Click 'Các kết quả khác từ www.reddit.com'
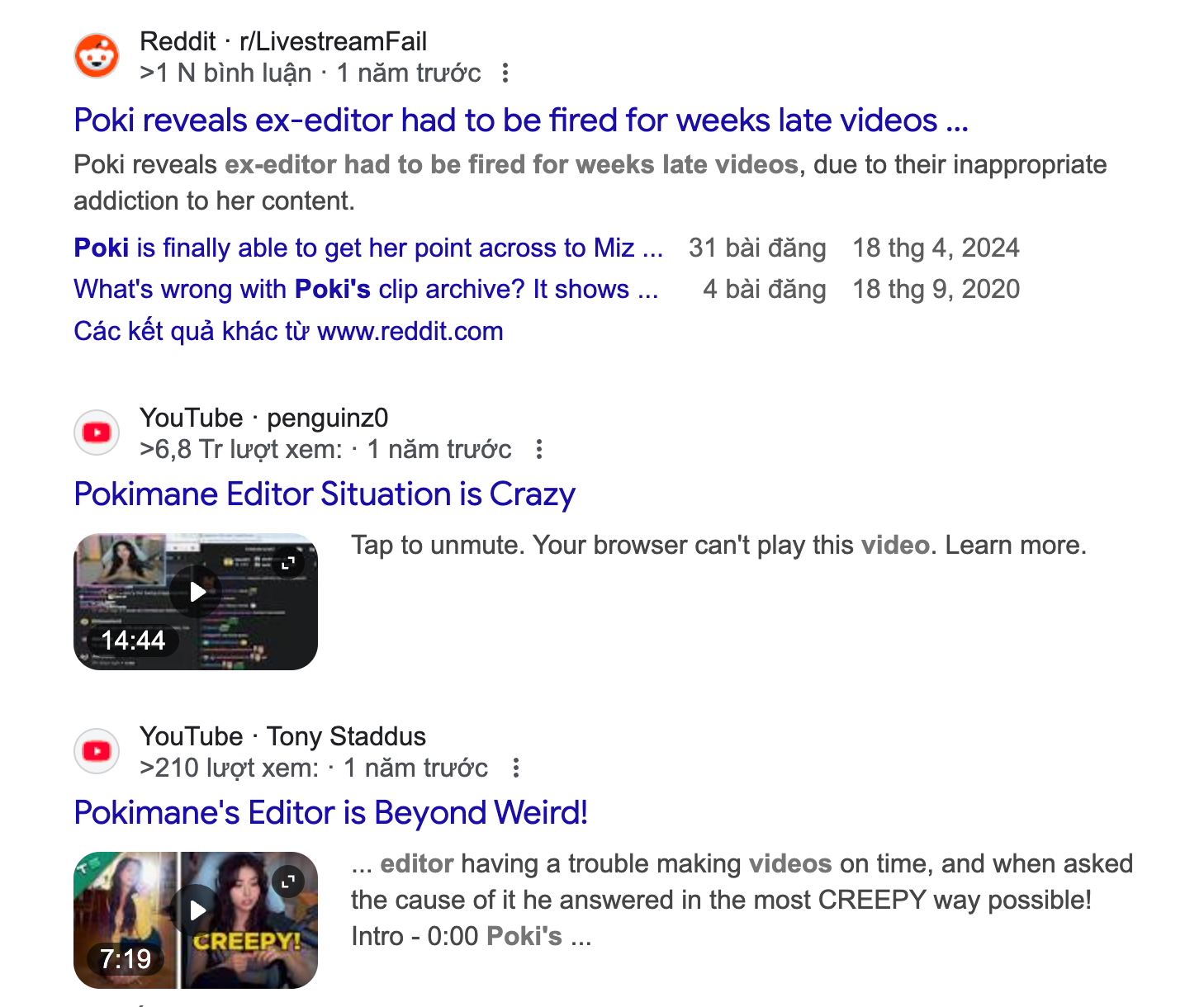 (289, 331)
